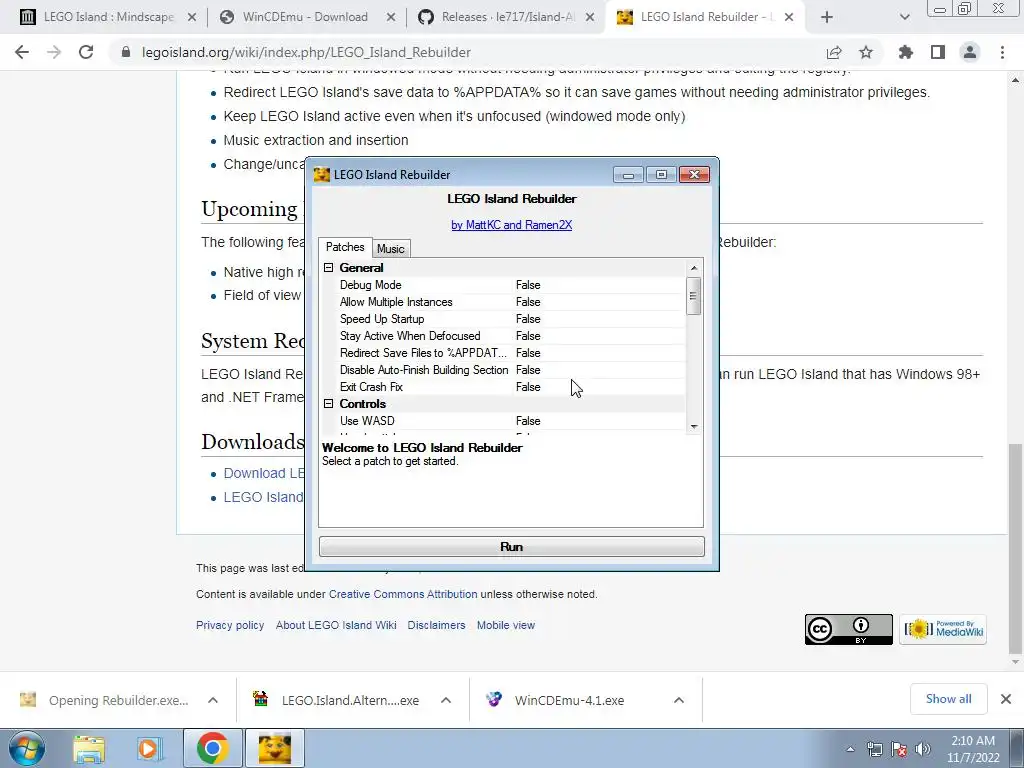Open the Creative Commons Attribution link

[x=403, y=594]
